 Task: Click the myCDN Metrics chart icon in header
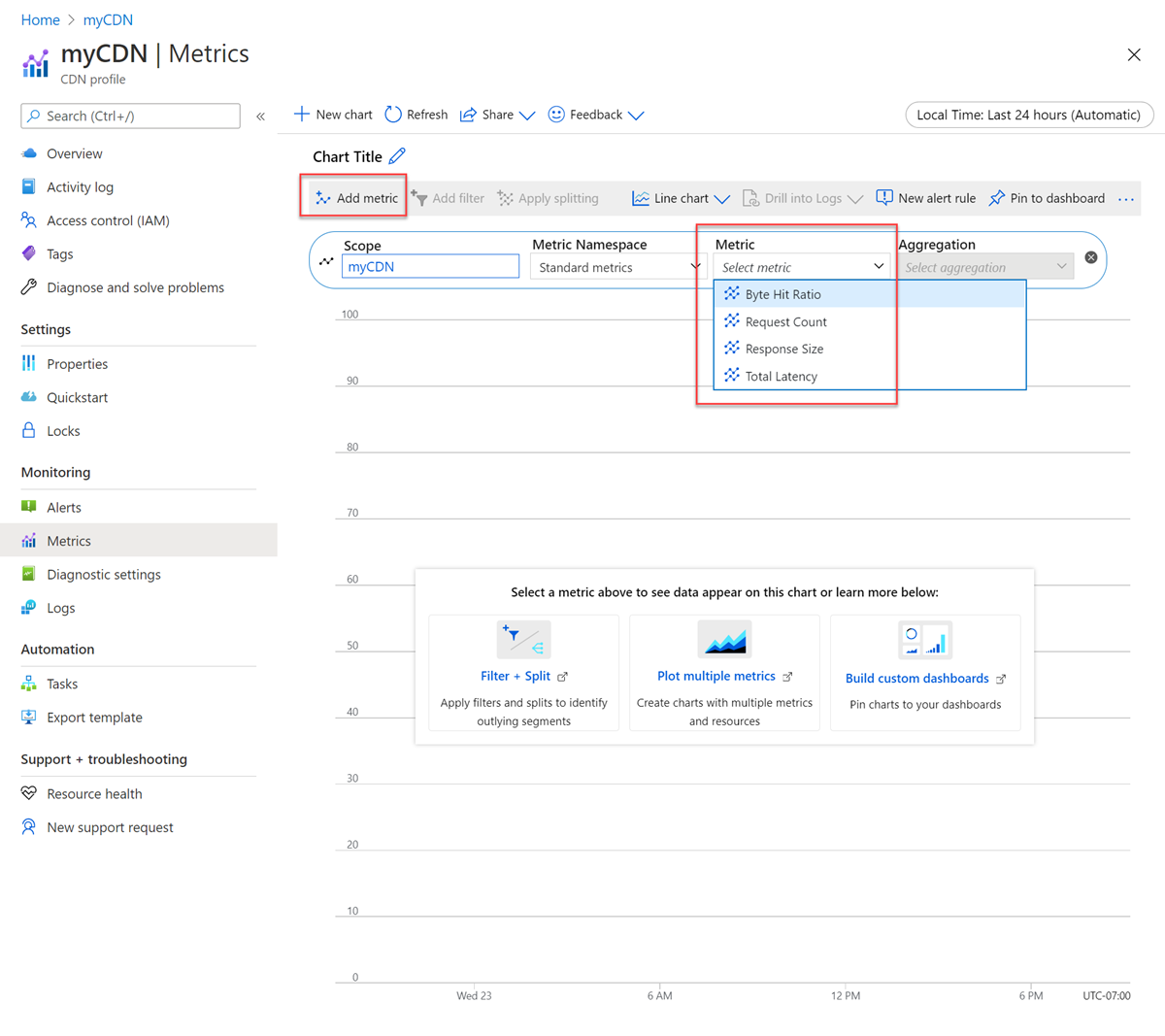pyautogui.click(x=36, y=64)
